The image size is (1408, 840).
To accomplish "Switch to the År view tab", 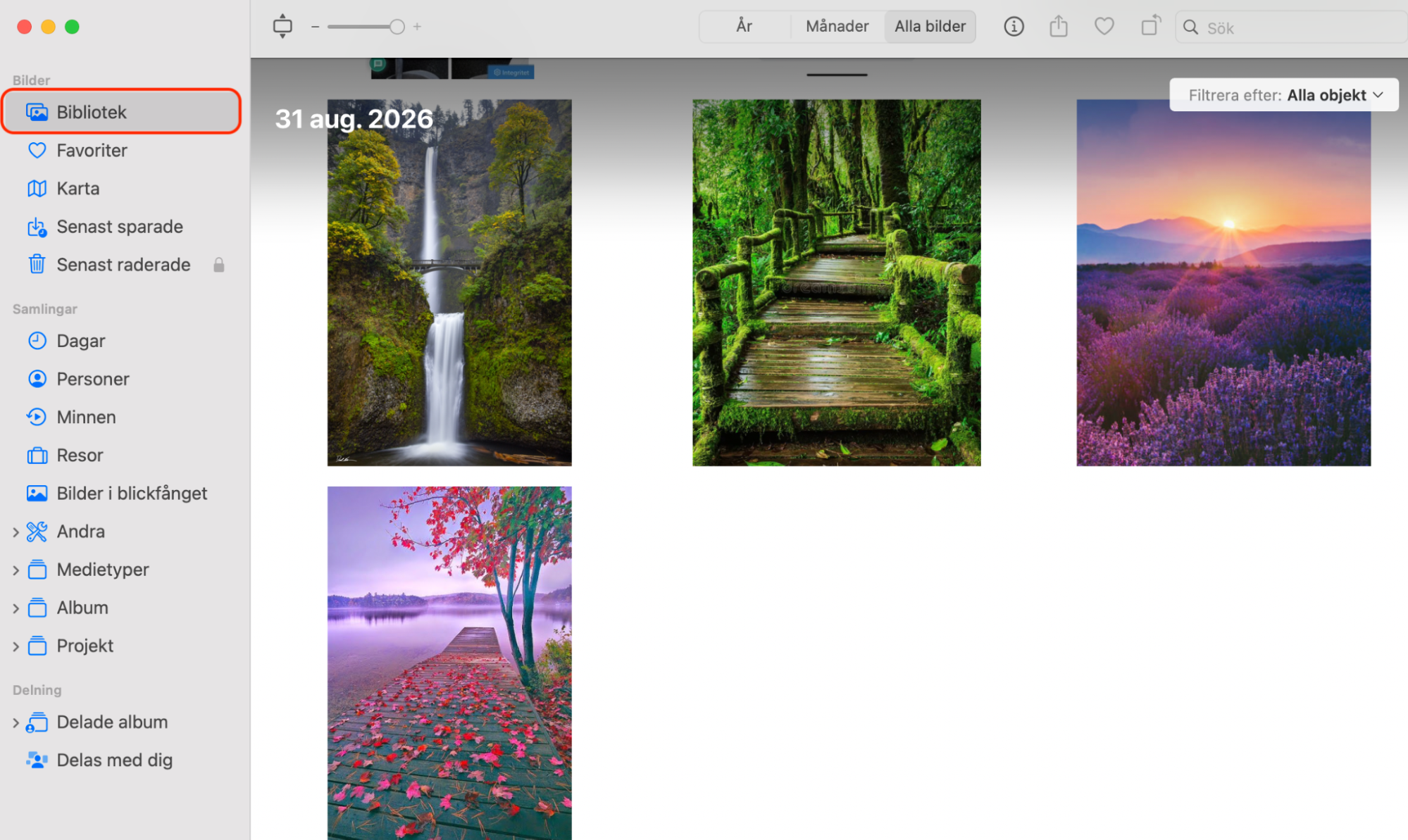I will point(745,27).
